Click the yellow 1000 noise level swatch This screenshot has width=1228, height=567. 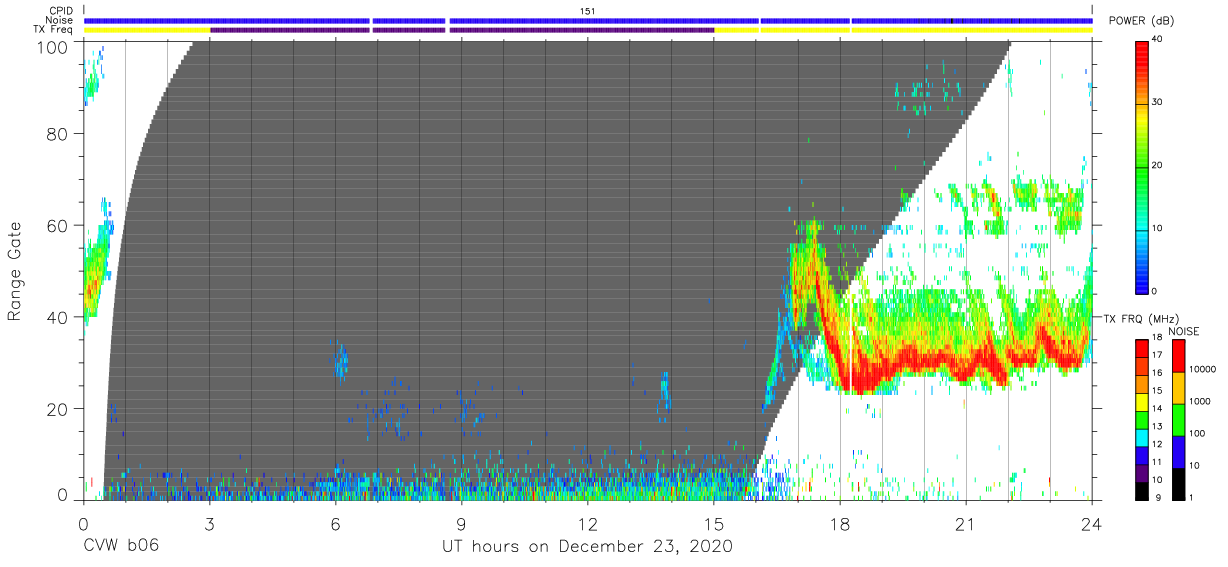(1178, 388)
